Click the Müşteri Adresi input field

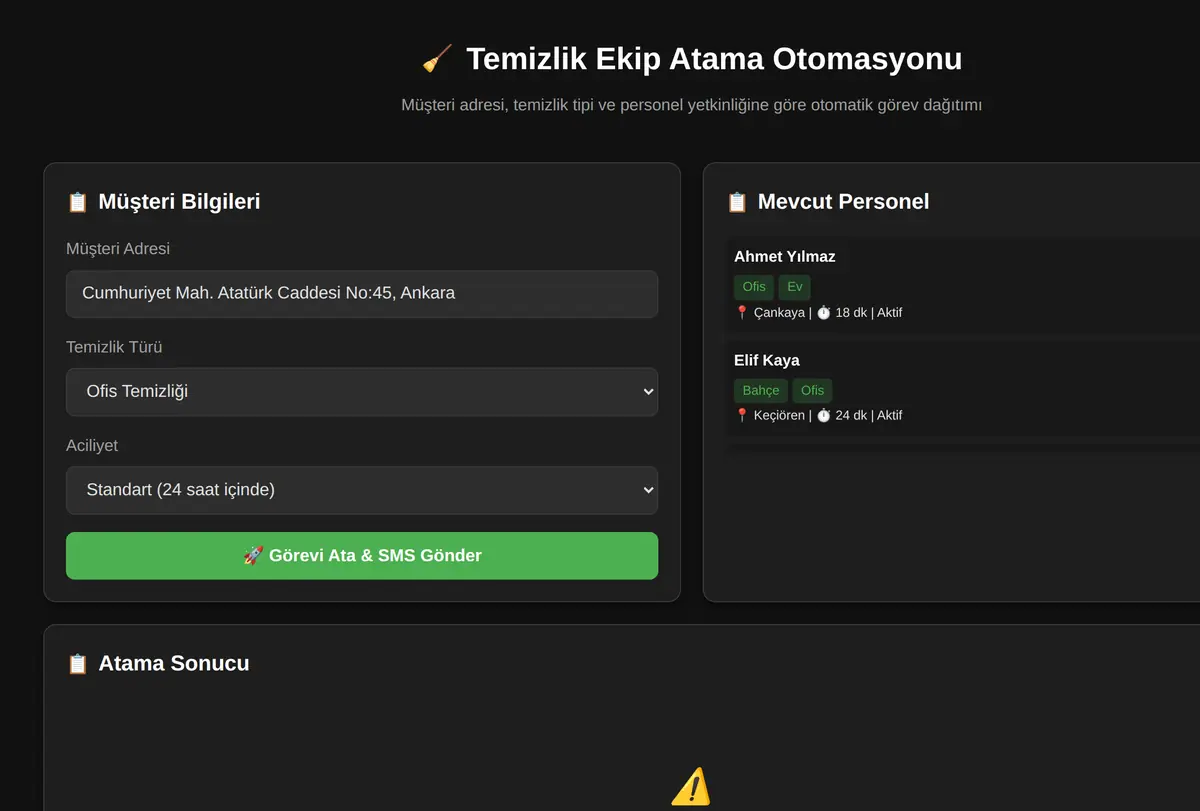coord(362,294)
